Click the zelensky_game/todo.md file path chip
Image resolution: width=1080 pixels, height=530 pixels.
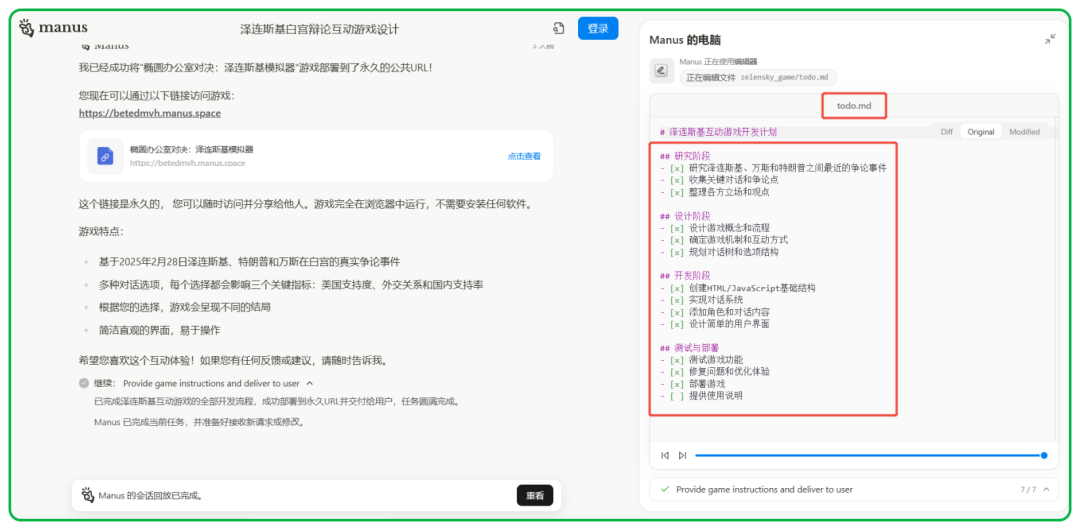point(758,77)
